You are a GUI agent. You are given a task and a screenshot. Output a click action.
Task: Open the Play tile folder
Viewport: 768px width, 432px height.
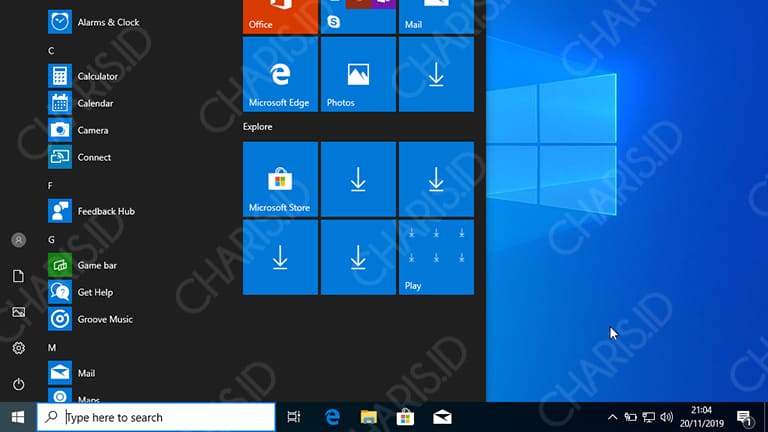pyautogui.click(x=436, y=257)
